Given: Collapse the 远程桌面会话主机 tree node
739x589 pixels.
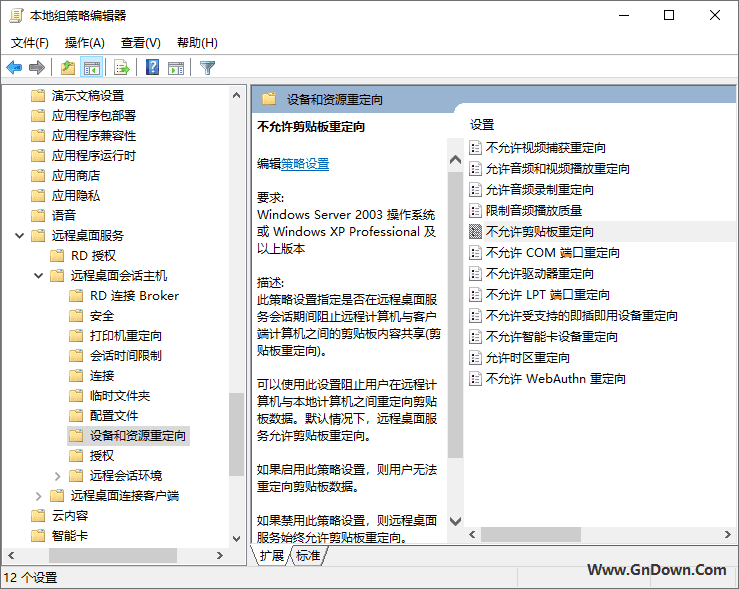Looking at the screenshot, I should (x=39, y=275).
